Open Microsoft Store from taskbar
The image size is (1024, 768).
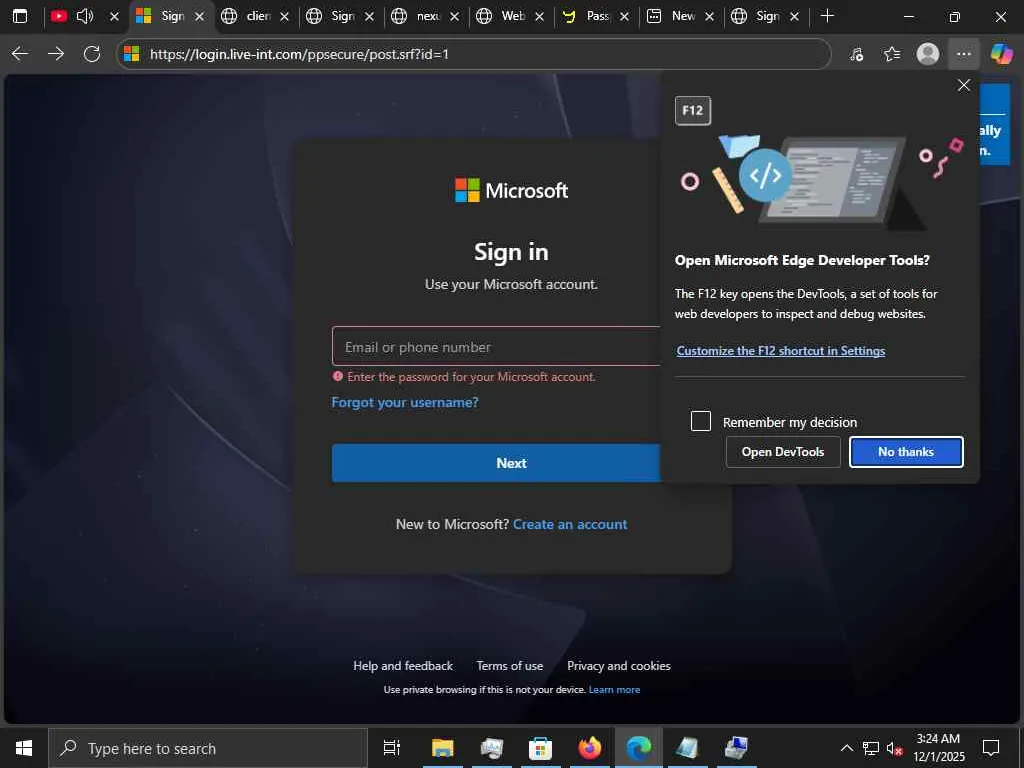coord(540,748)
